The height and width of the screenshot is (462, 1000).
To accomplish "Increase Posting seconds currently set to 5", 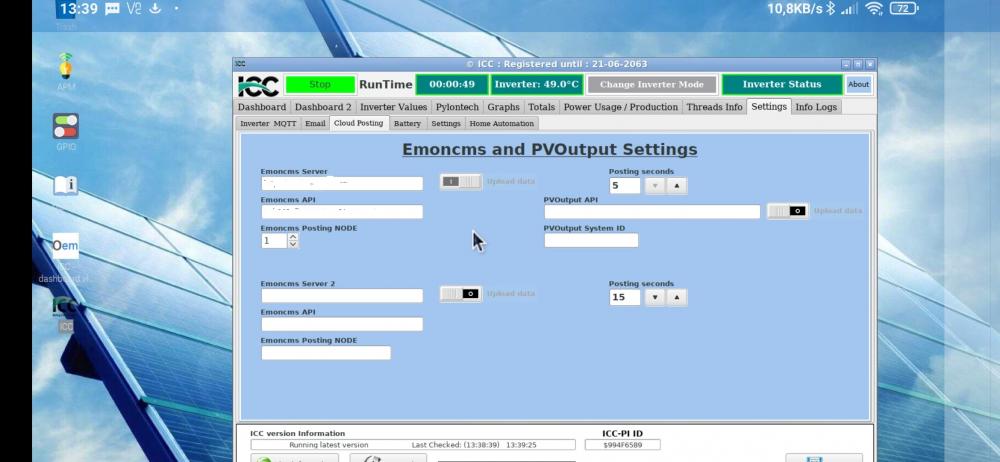I will 677,186.
